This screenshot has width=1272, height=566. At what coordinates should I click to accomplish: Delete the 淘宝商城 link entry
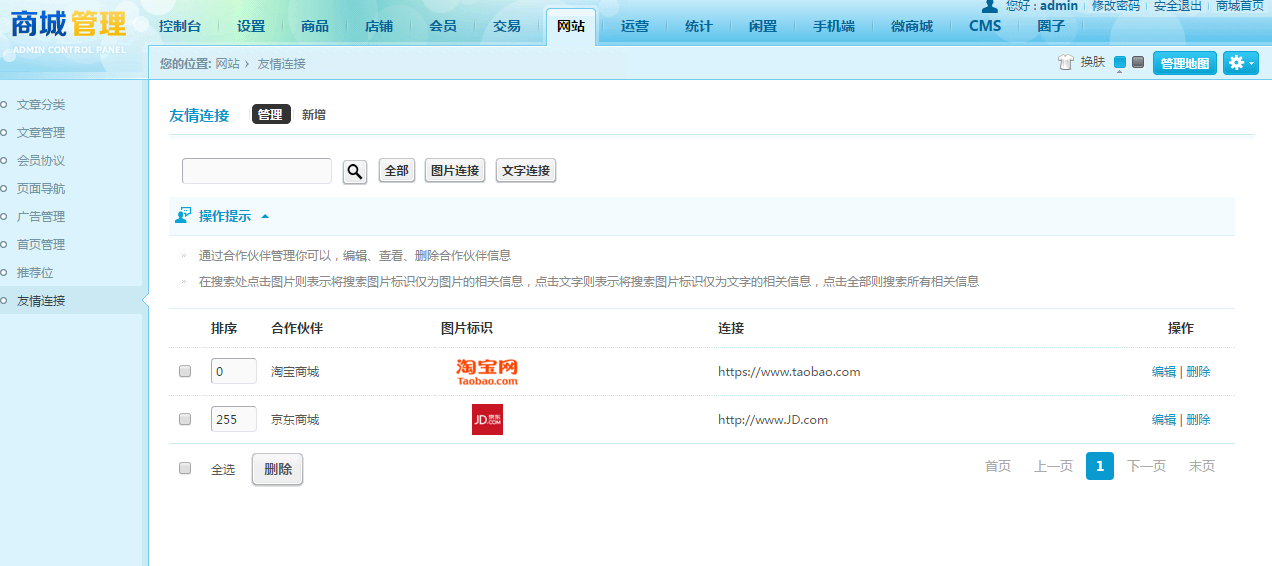tap(1198, 372)
